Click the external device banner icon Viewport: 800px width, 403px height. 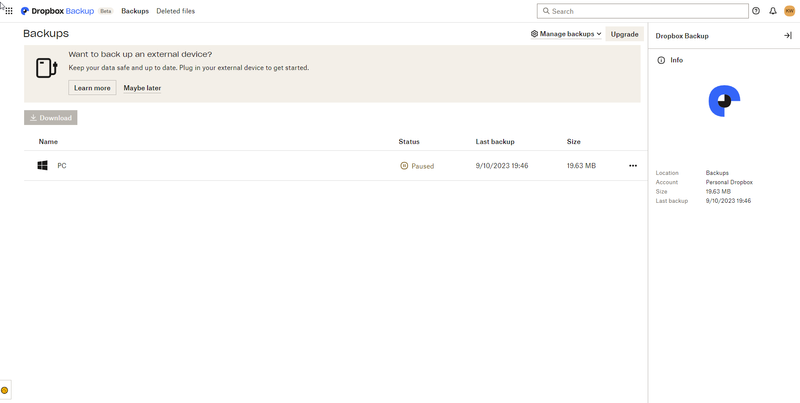46,68
